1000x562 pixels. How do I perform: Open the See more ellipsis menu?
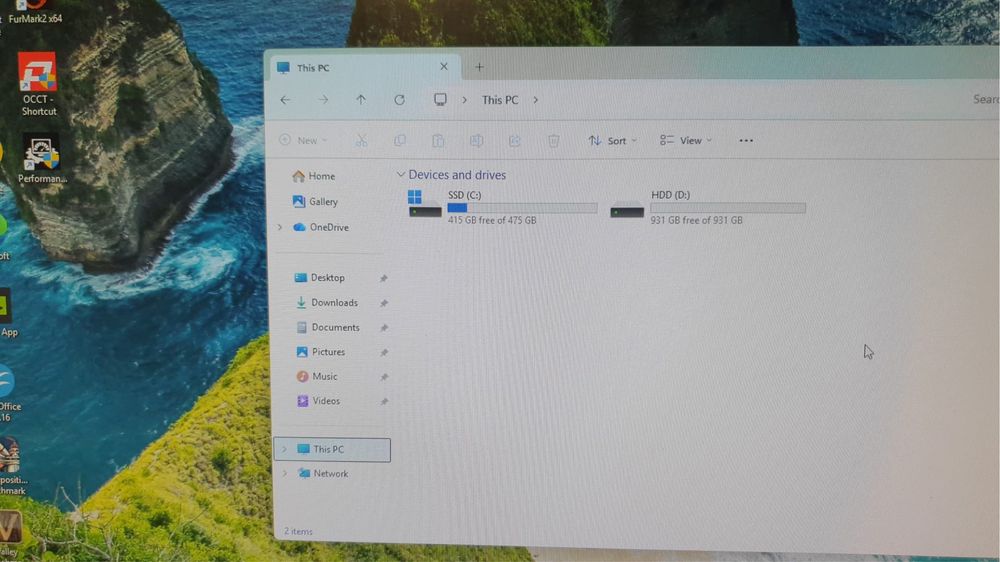tap(746, 140)
